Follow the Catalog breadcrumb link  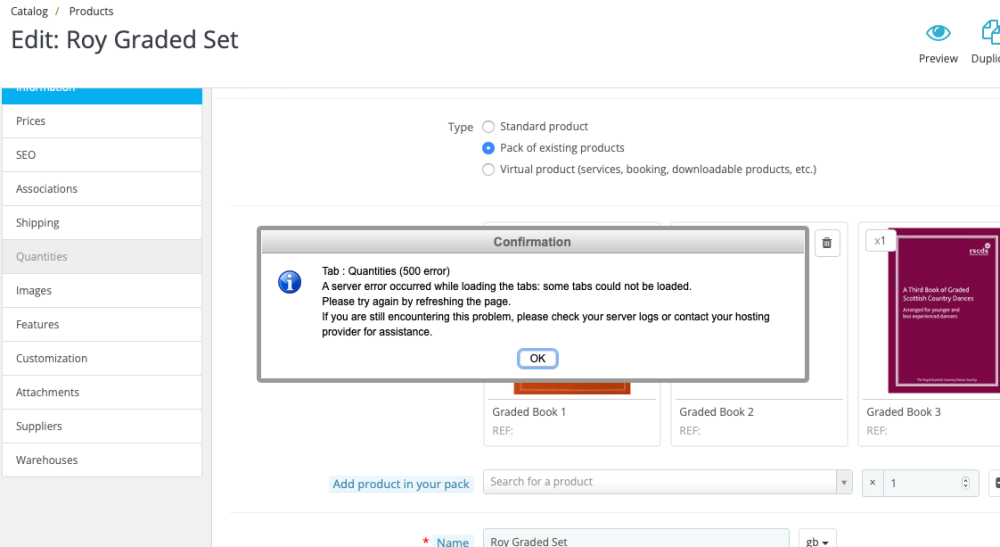29,11
